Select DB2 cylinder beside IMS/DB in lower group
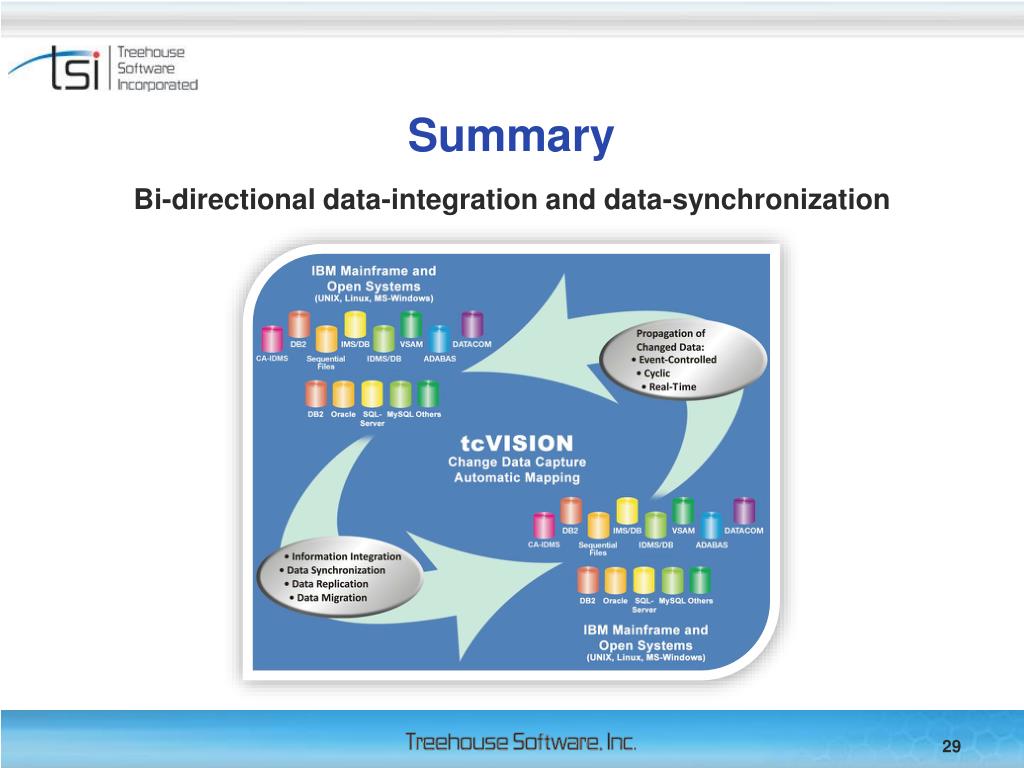This screenshot has width=1024, height=768. pos(571,511)
